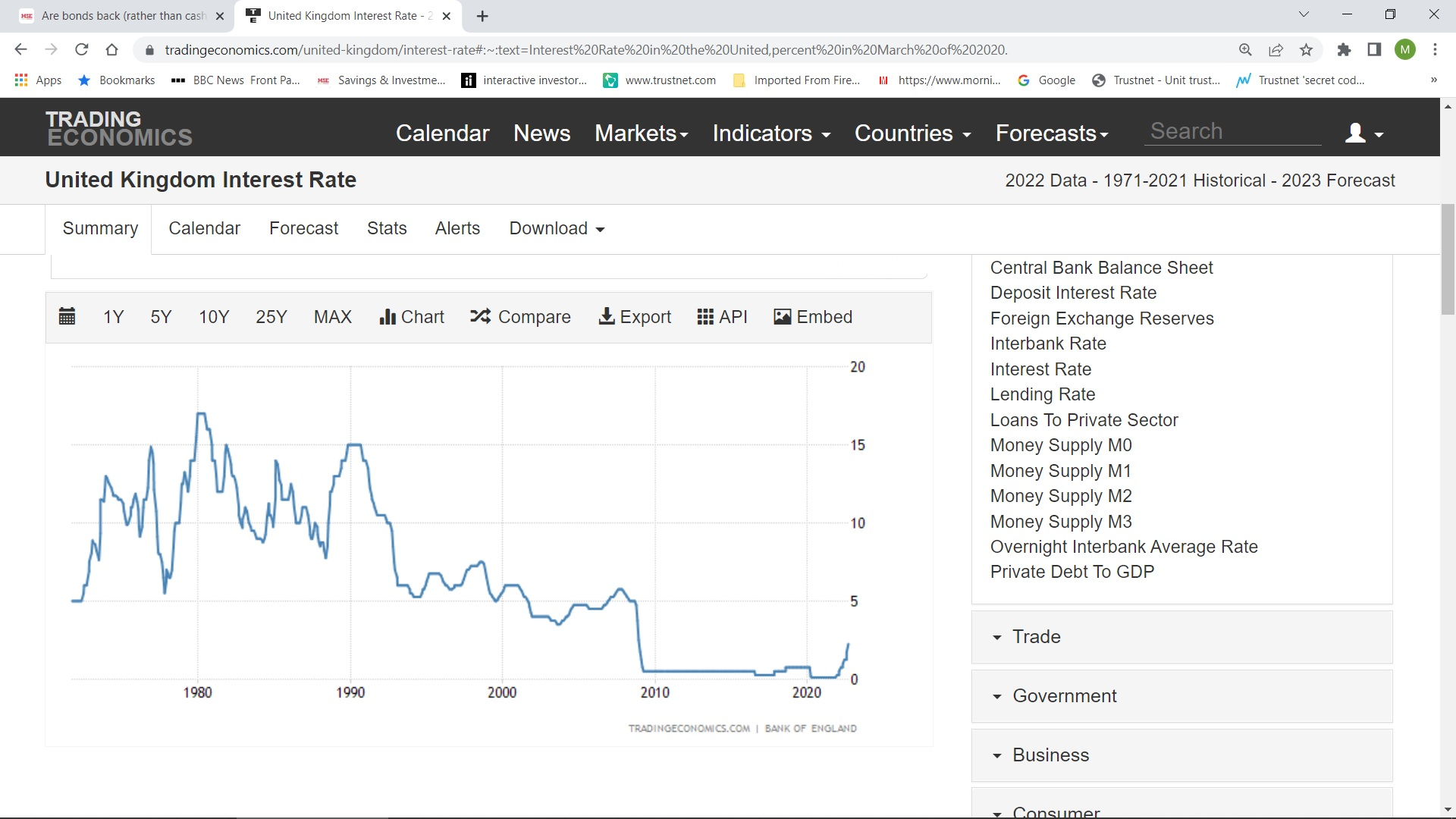Open the user account profile icon
This screenshot has height=819, width=1456.
[1356, 133]
